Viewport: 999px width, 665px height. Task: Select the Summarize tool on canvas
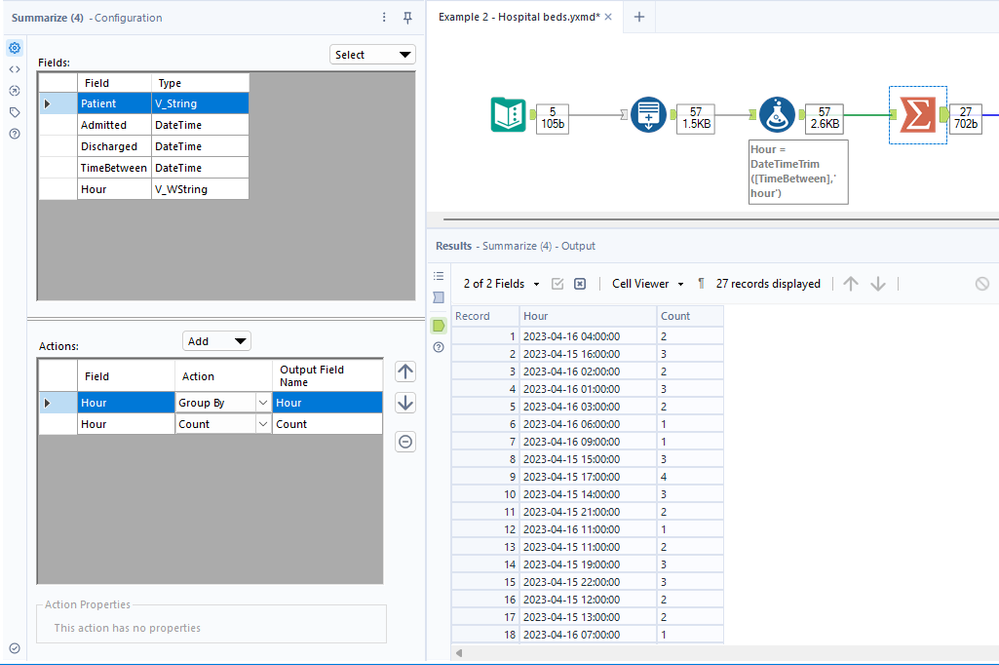pyautogui.click(x=917, y=115)
